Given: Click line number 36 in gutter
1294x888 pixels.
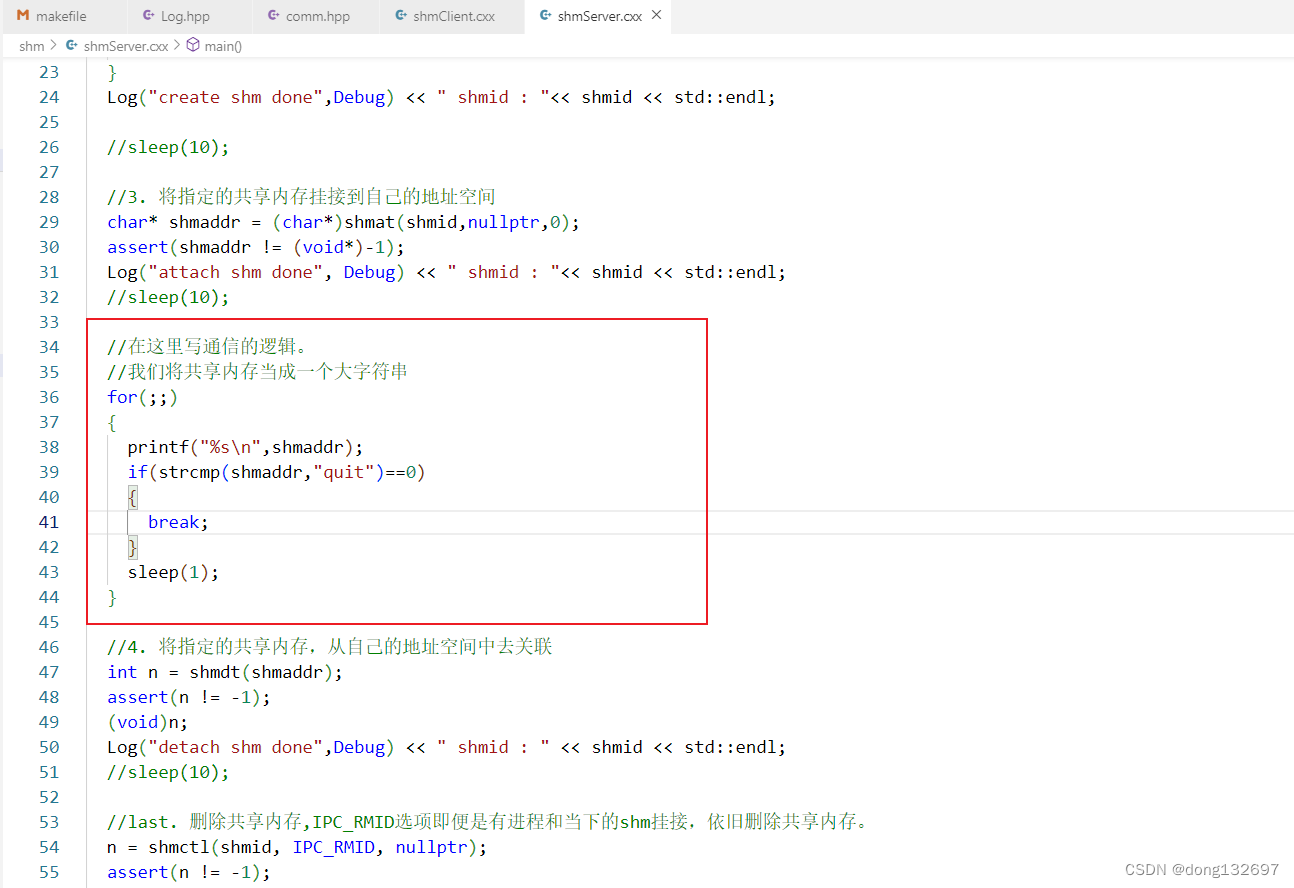Looking at the screenshot, I should click(49, 397).
